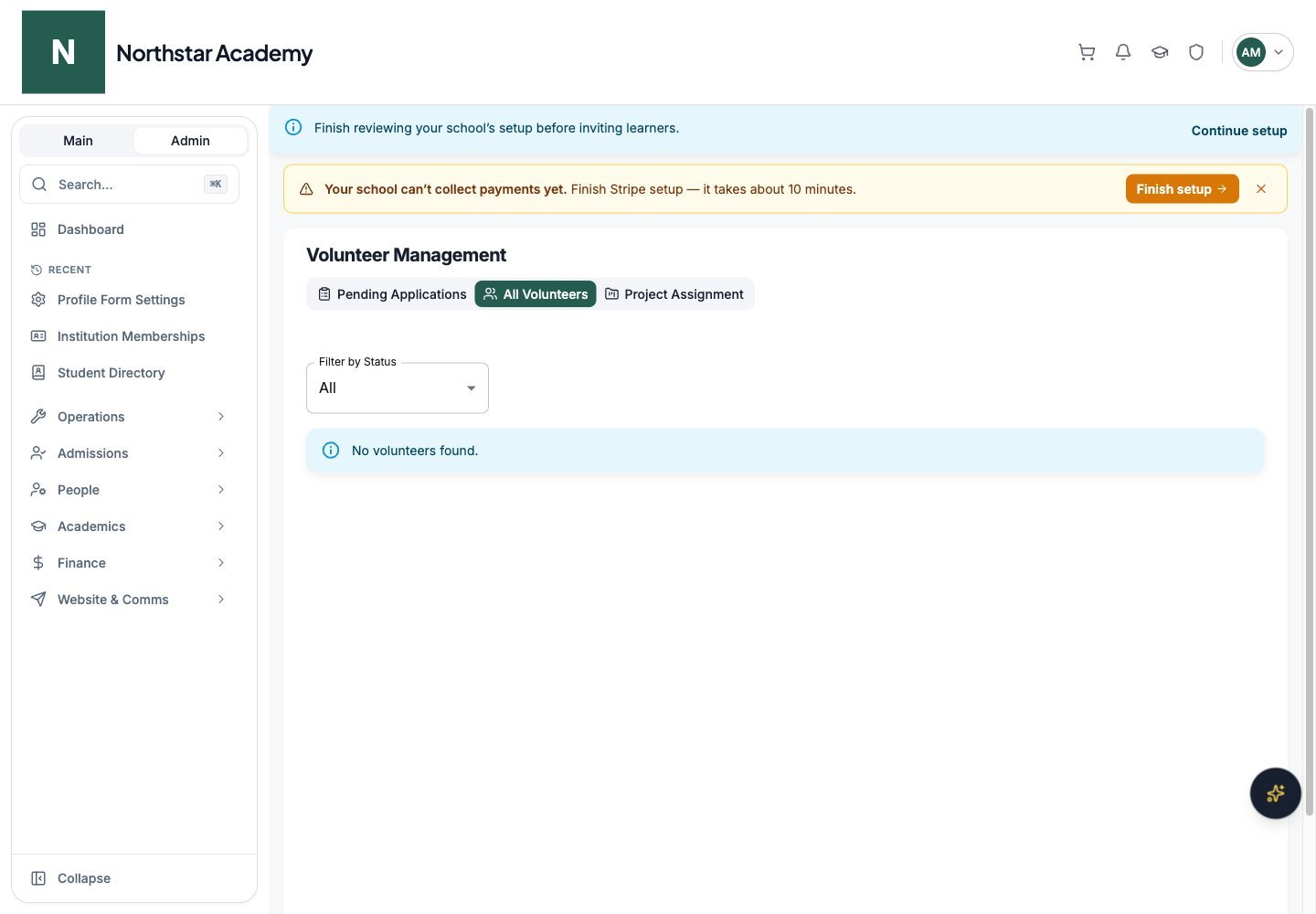Click the Finance dollar icon
Screen dimensions: 1316x914
(38, 563)
